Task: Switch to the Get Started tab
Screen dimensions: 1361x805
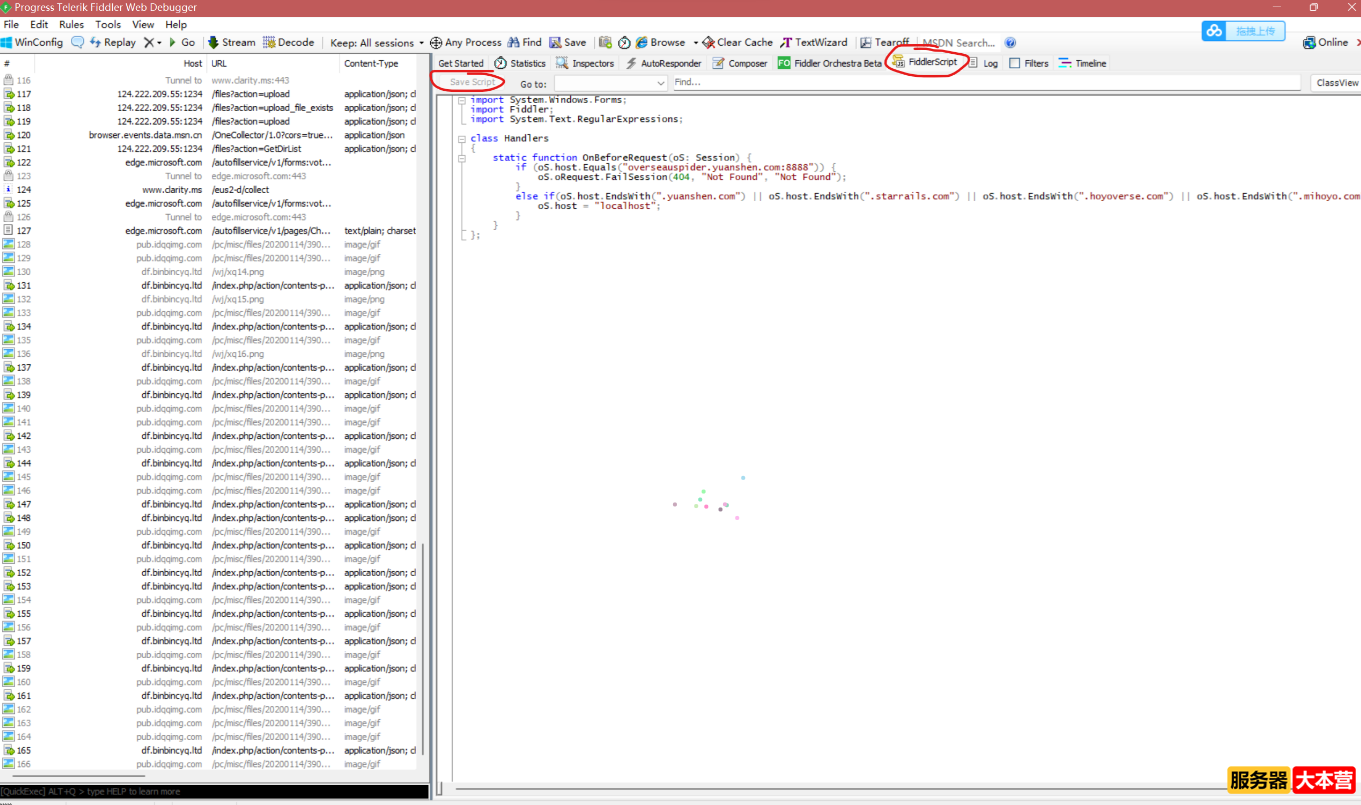Action: click(x=461, y=63)
